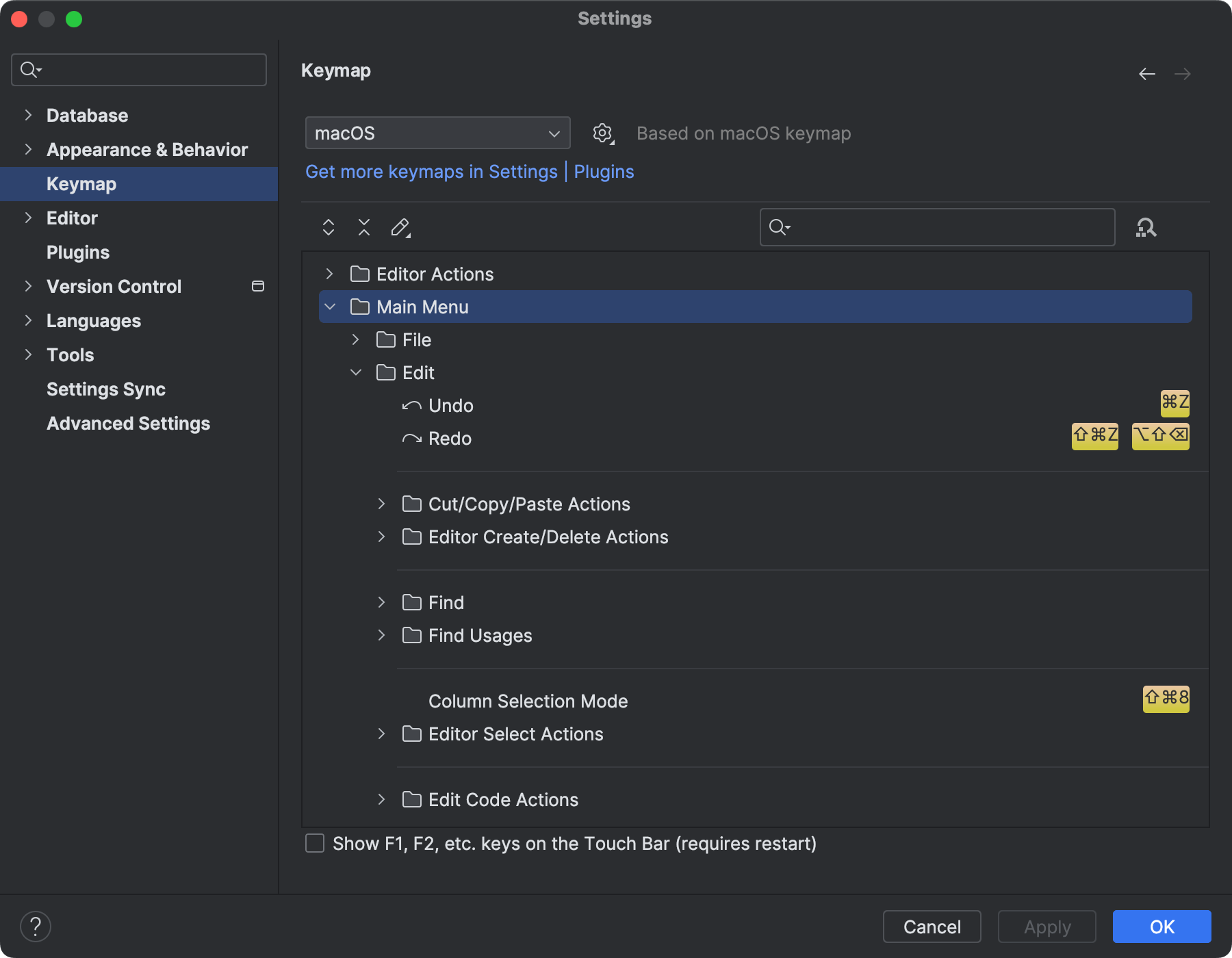This screenshot has width=1232, height=958.
Task: Open Advanced Settings from the sidebar
Action: [128, 423]
